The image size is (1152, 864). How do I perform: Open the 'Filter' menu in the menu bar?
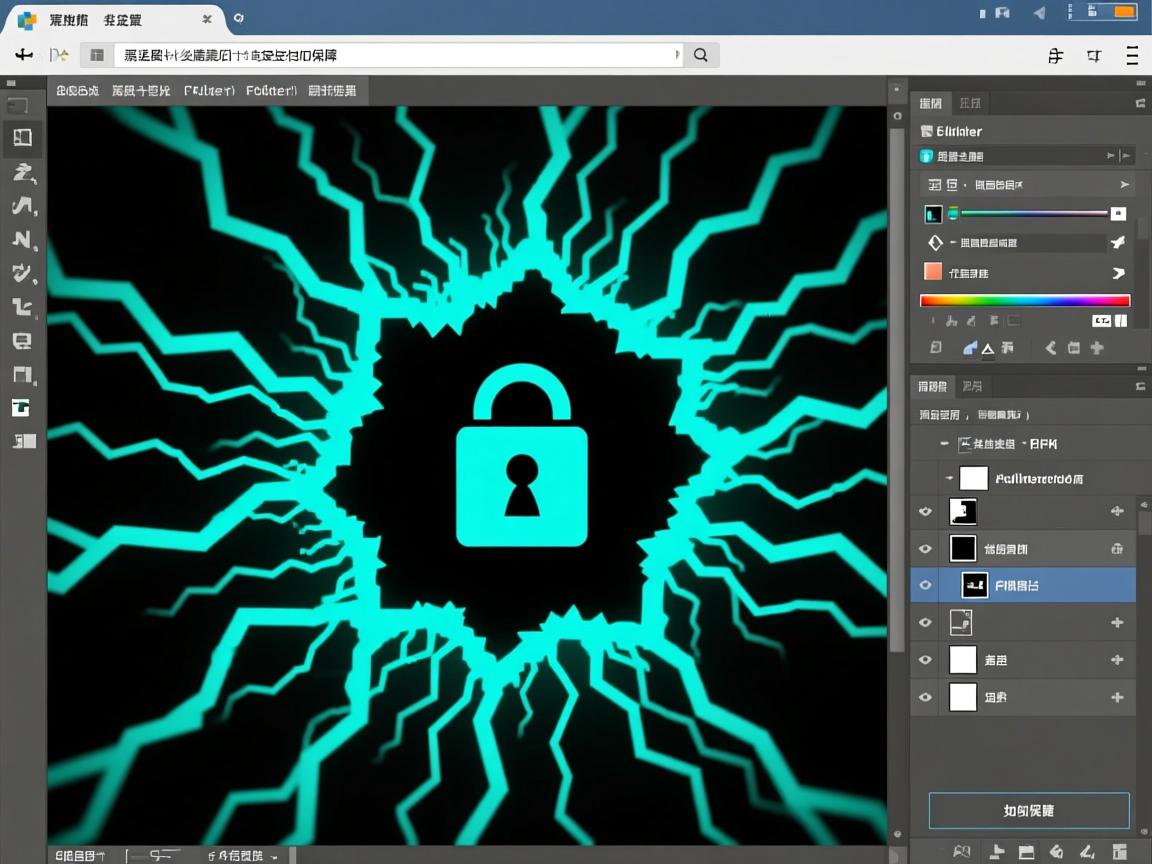(209, 91)
